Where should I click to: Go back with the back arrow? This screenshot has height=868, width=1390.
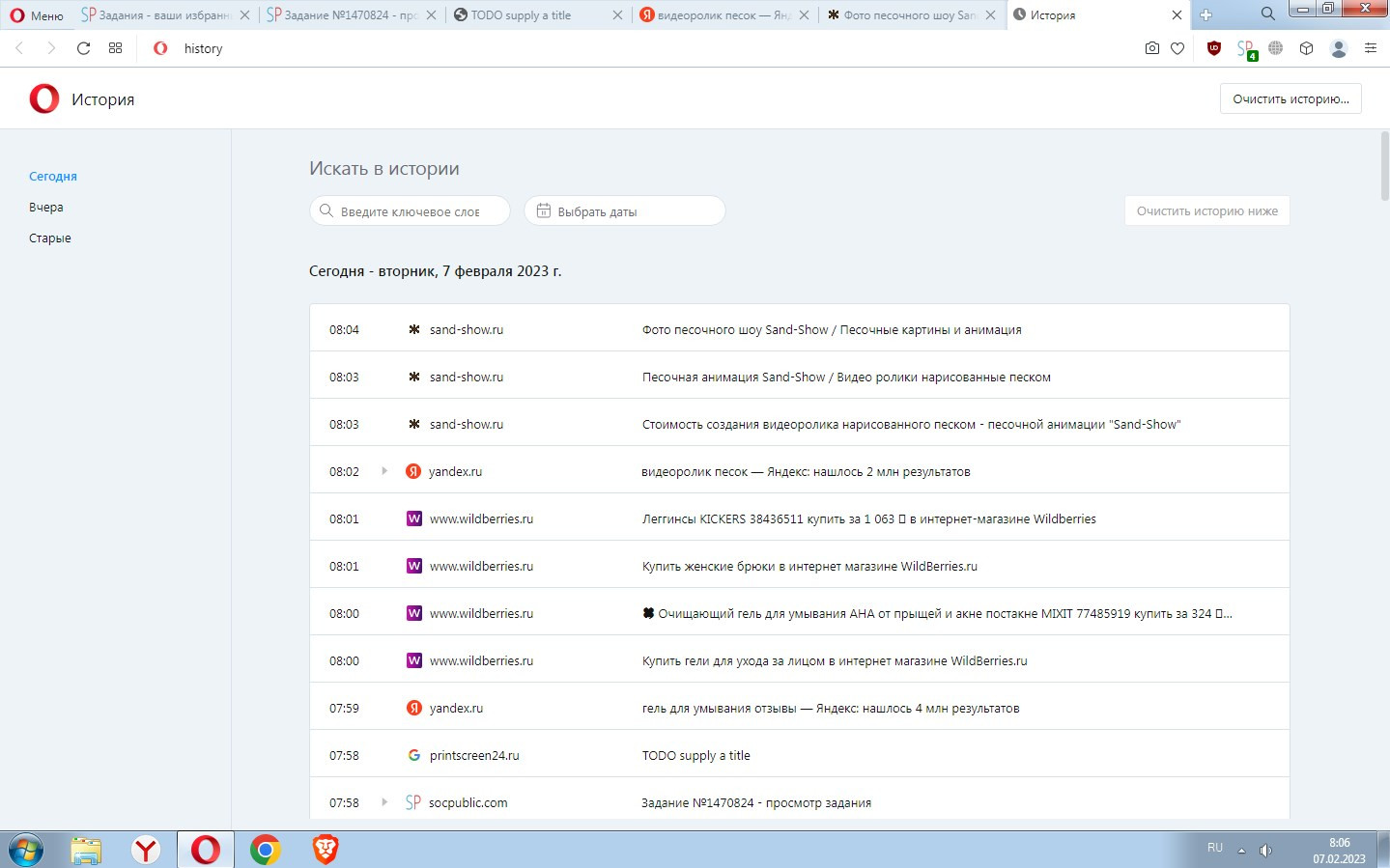(x=19, y=48)
